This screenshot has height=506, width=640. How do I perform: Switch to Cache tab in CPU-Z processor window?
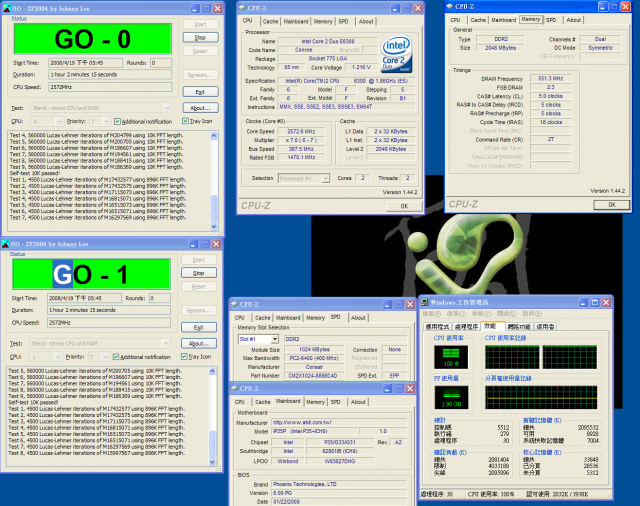point(270,21)
